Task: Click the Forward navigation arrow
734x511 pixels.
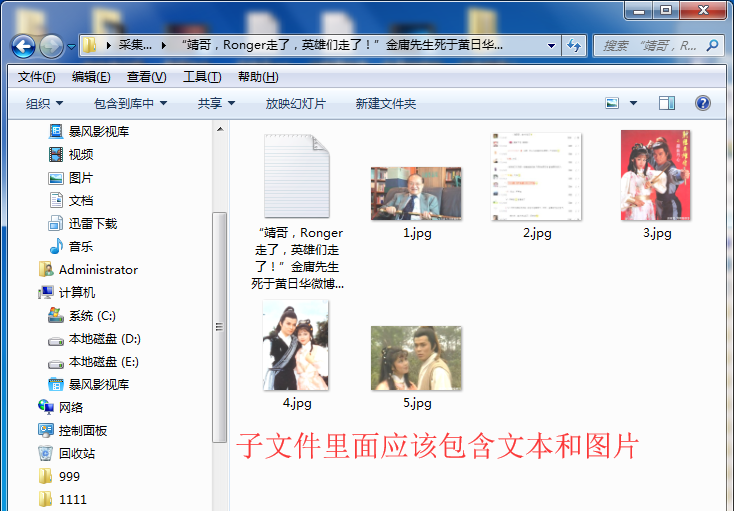Action: click(51, 46)
